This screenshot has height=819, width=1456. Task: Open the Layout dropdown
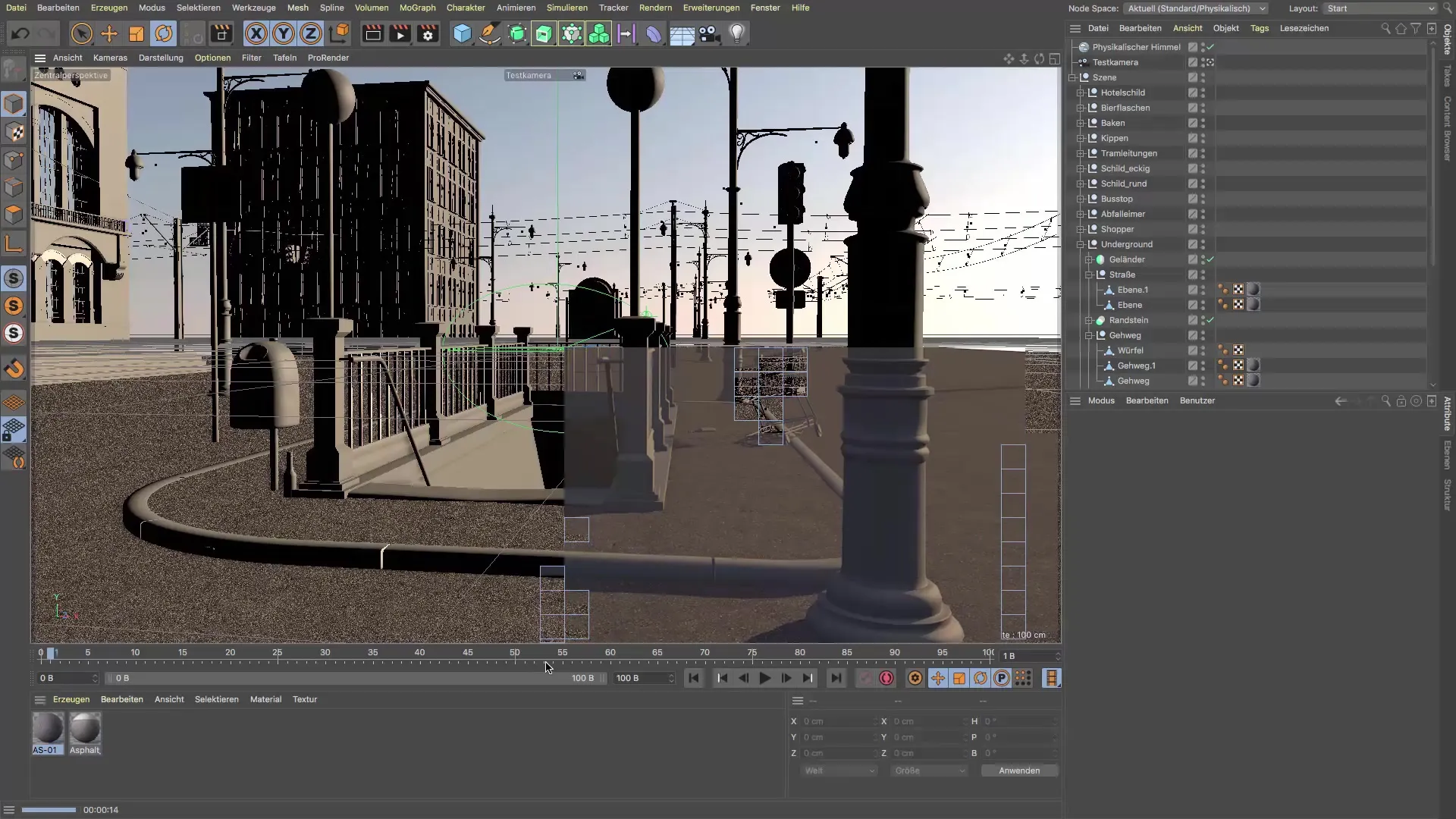pyautogui.click(x=1380, y=8)
